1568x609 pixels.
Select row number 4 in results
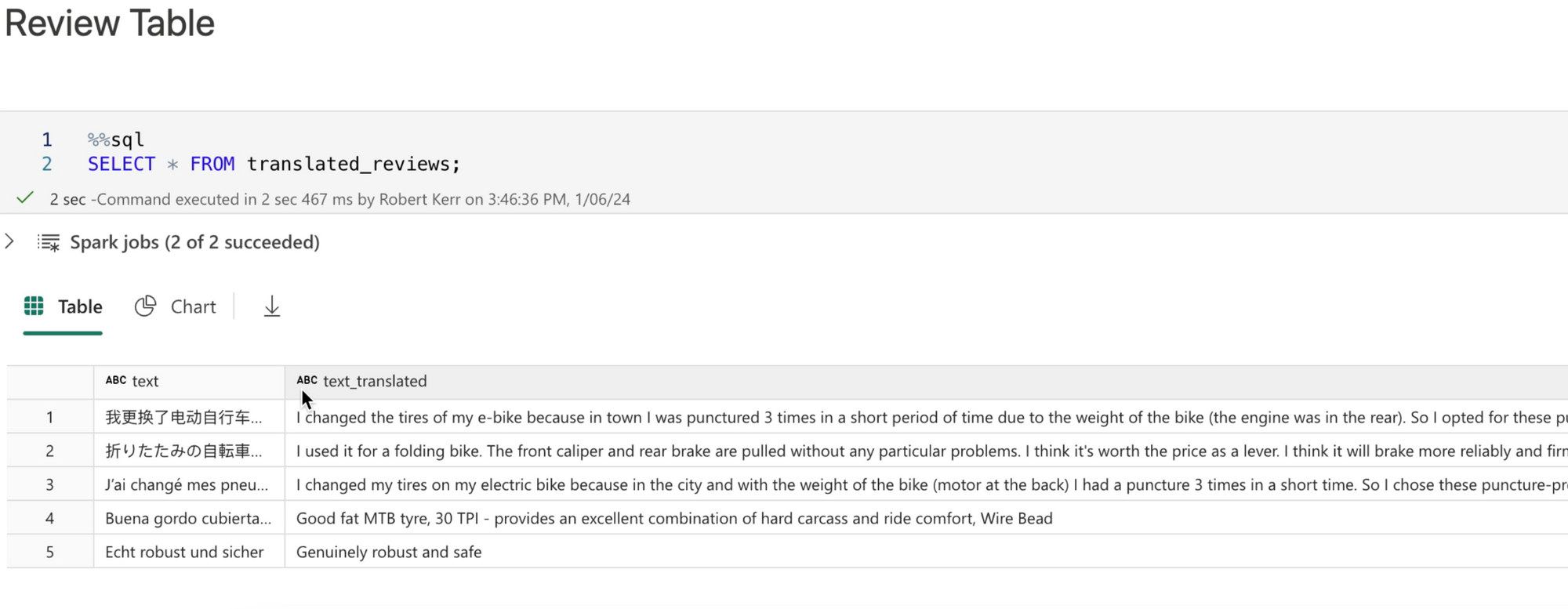point(50,519)
